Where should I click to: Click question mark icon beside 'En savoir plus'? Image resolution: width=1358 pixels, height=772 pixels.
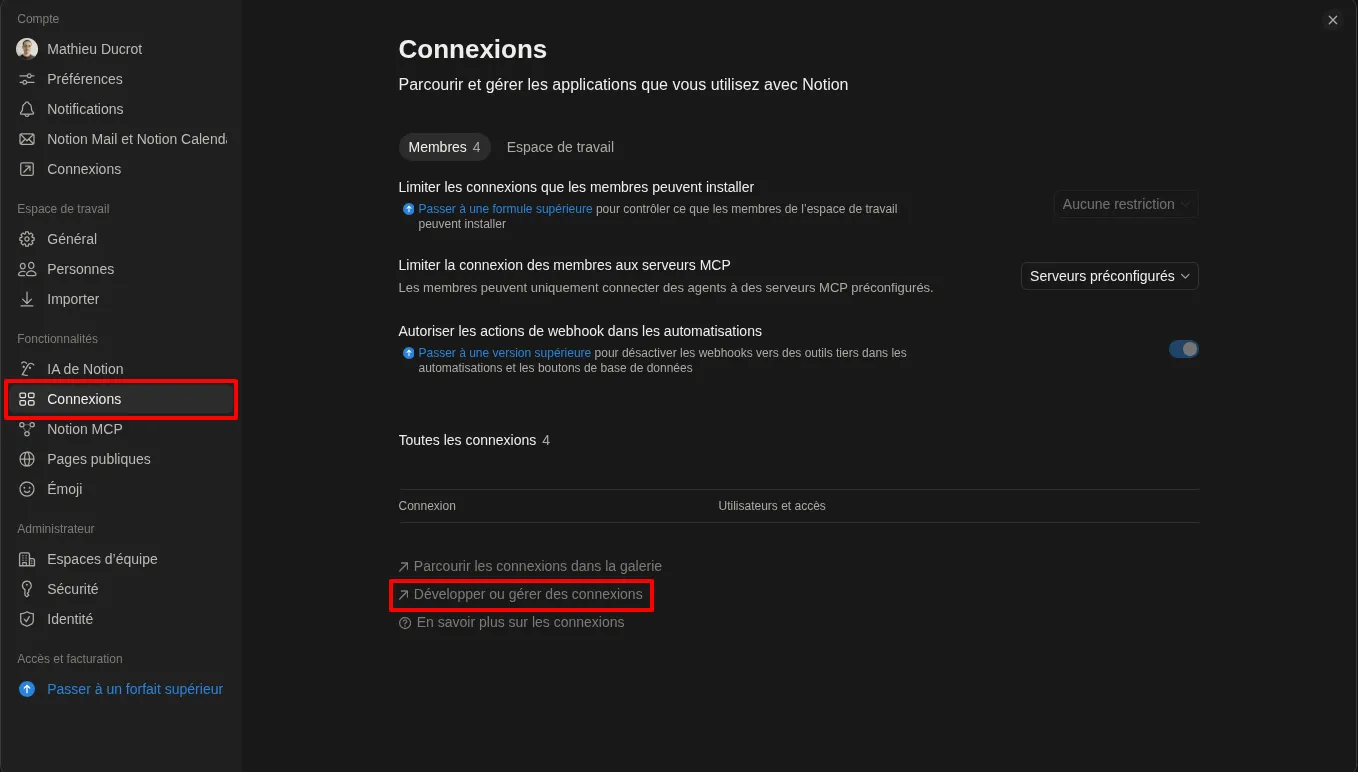click(x=405, y=623)
